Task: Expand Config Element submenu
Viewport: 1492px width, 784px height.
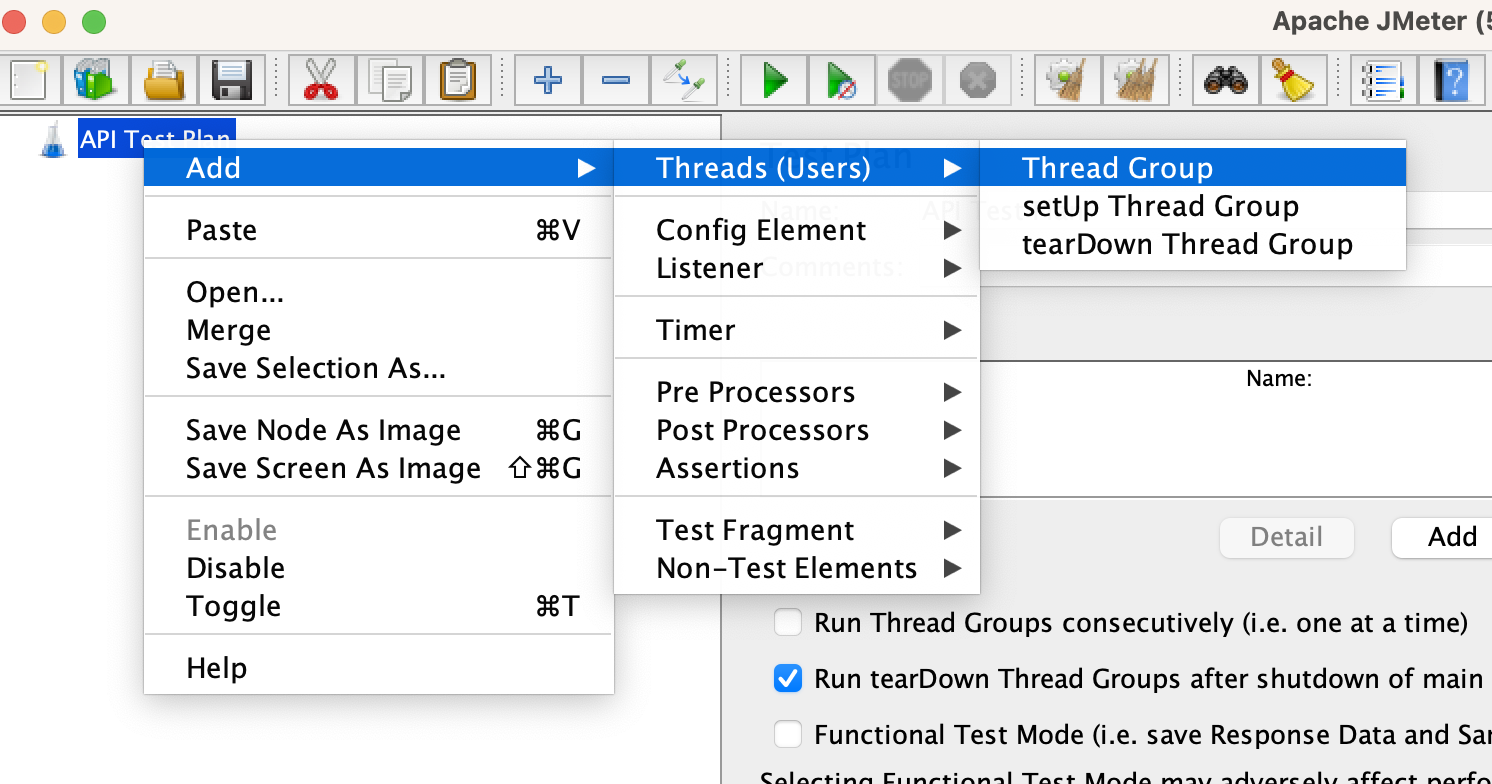Action: (x=796, y=230)
